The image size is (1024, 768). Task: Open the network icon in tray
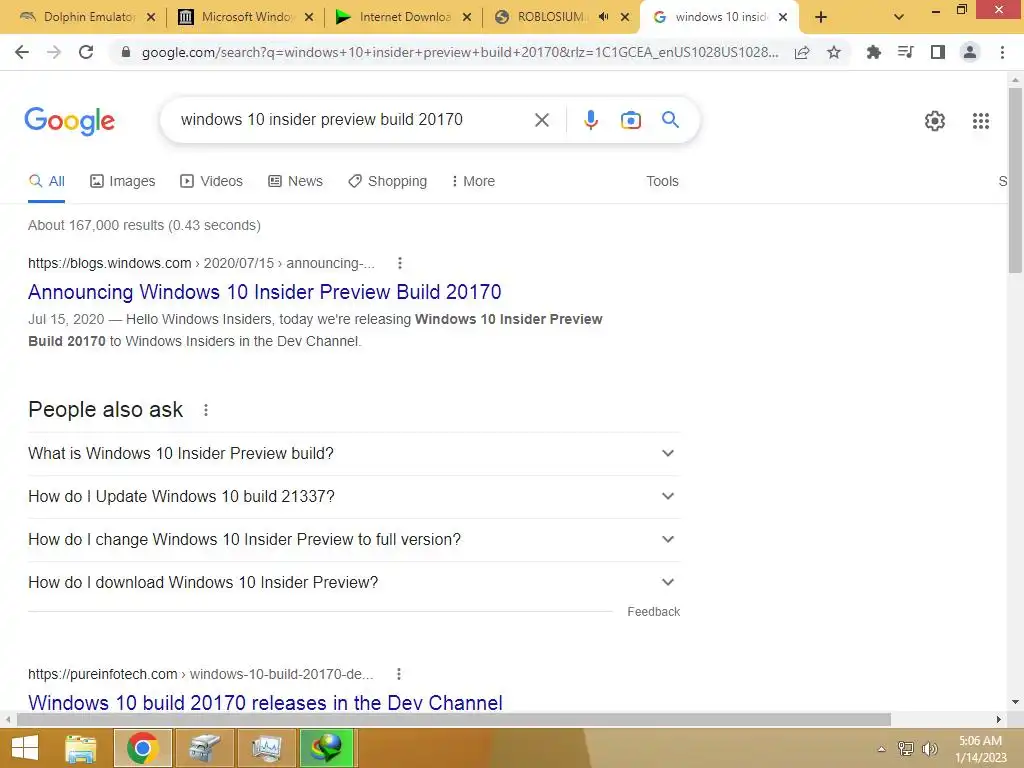(905, 749)
